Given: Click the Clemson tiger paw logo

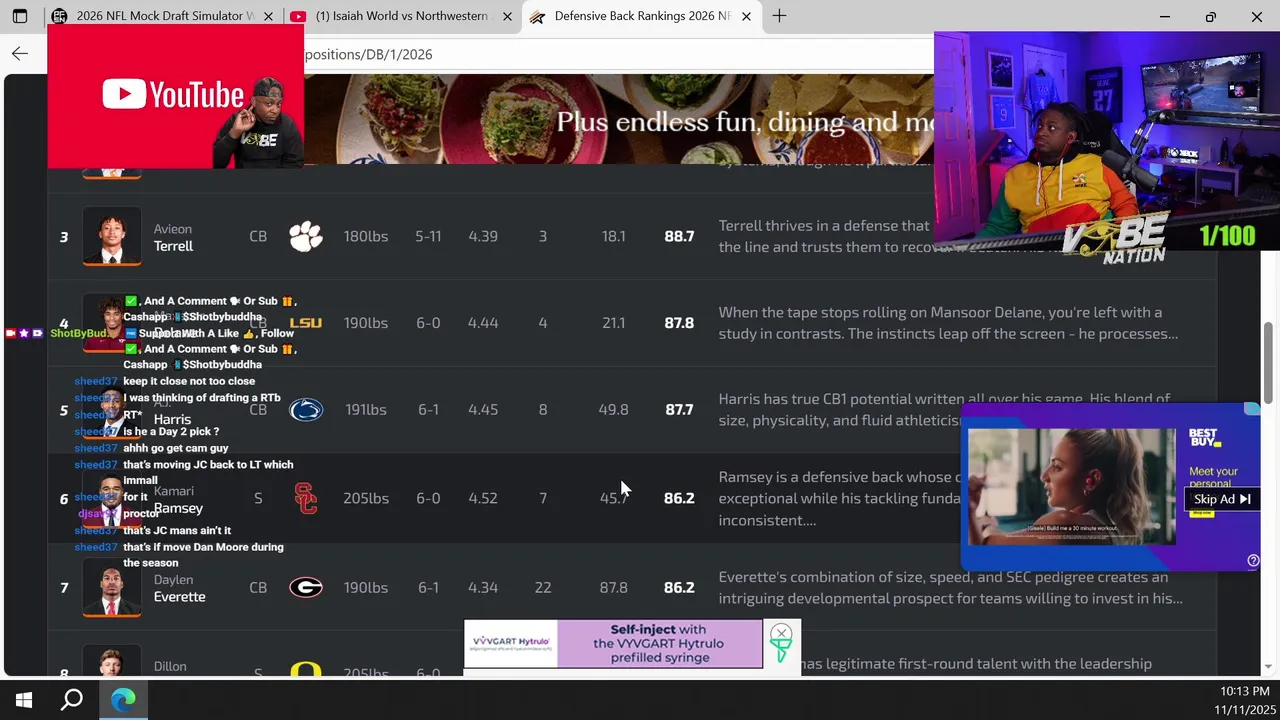Looking at the screenshot, I should click(x=306, y=236).
